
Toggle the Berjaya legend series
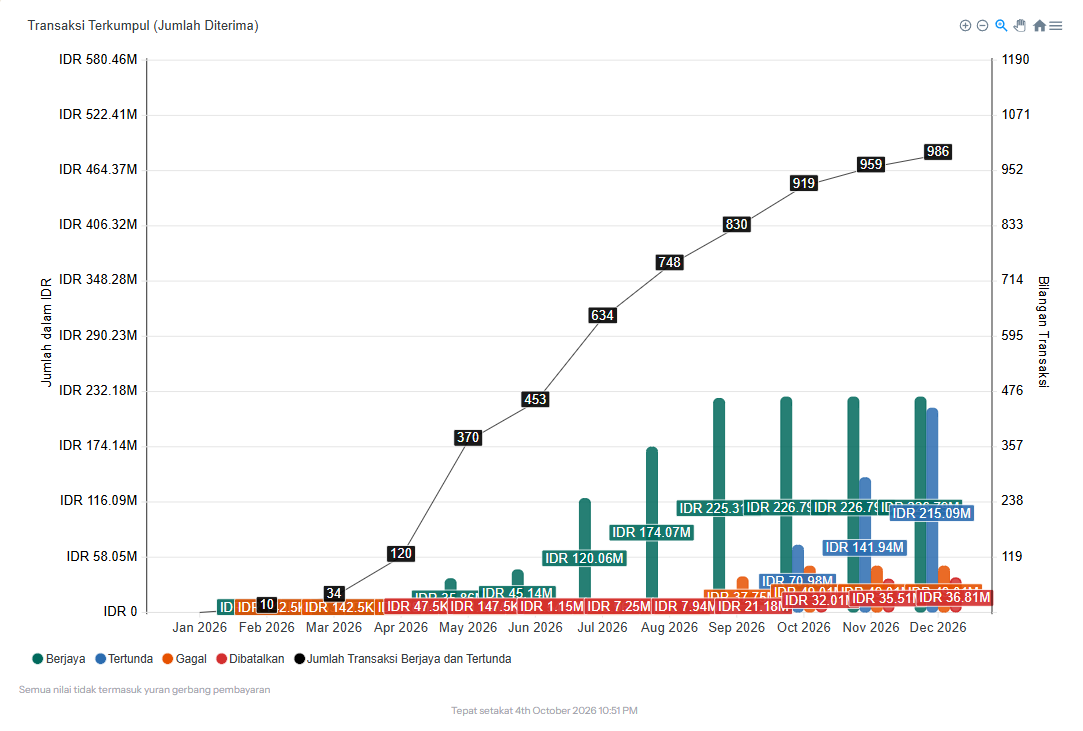[x=59, y=658]
